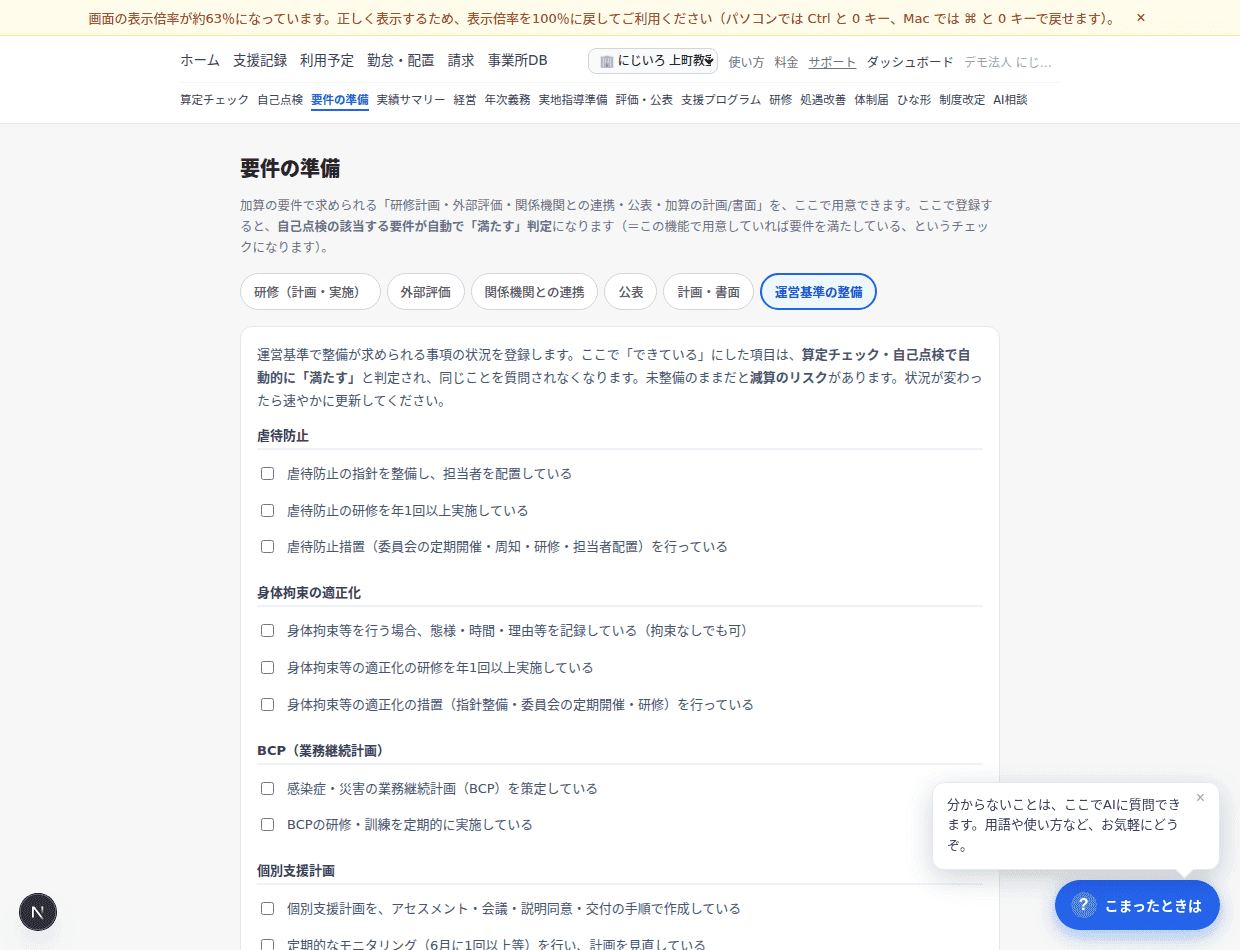
Task: Click the BCP（業務継続計画） section heading
Action: tap(321, 750)
